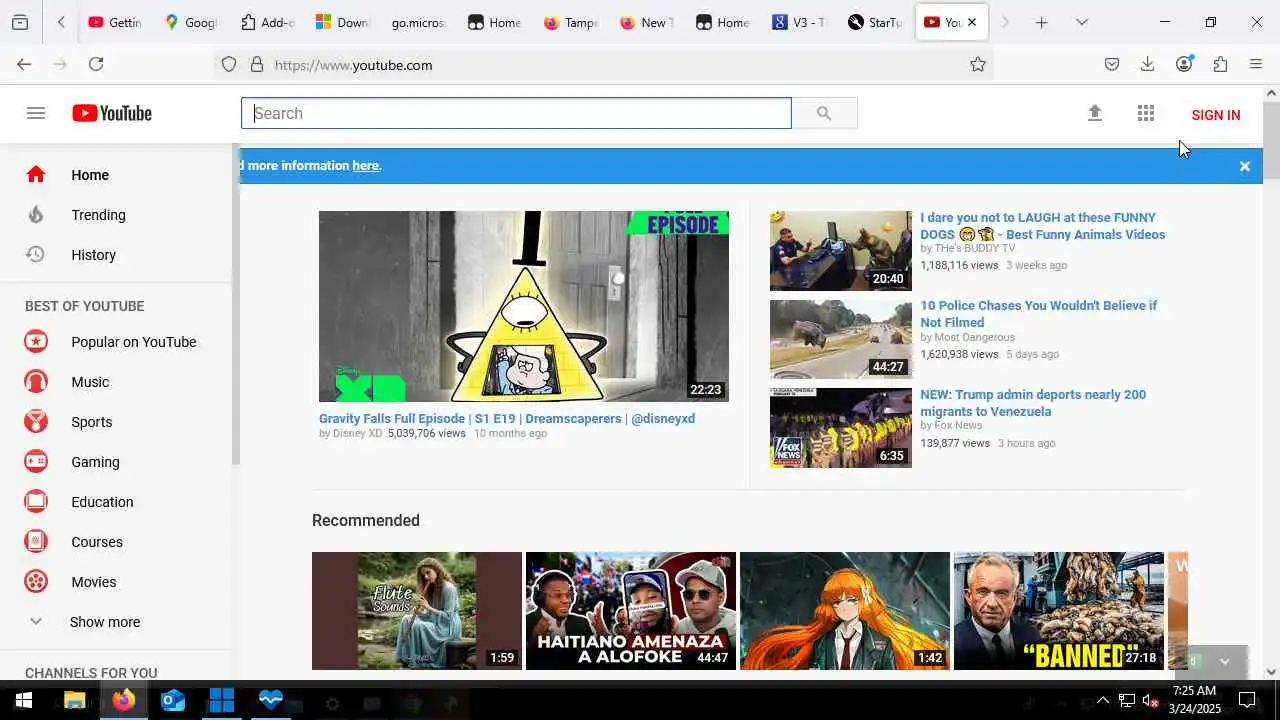Switch to the go.microsoft tab
The width and height of the screenshot is (1280, 720).
pos(418,22)
